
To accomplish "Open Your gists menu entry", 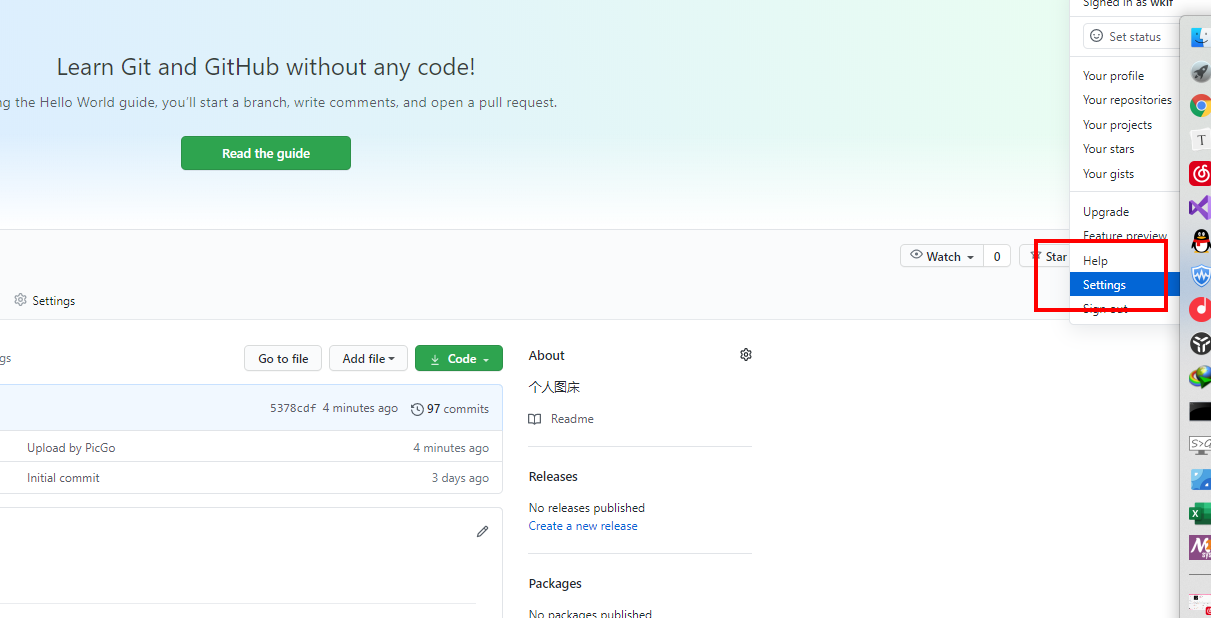I will click(1108, 174).
